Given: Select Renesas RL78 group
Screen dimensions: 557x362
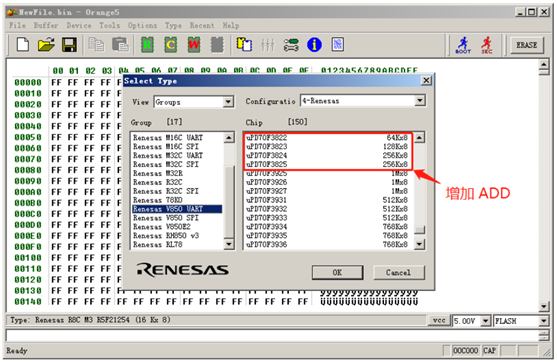Looking at the screenshot, I should 177,244.
